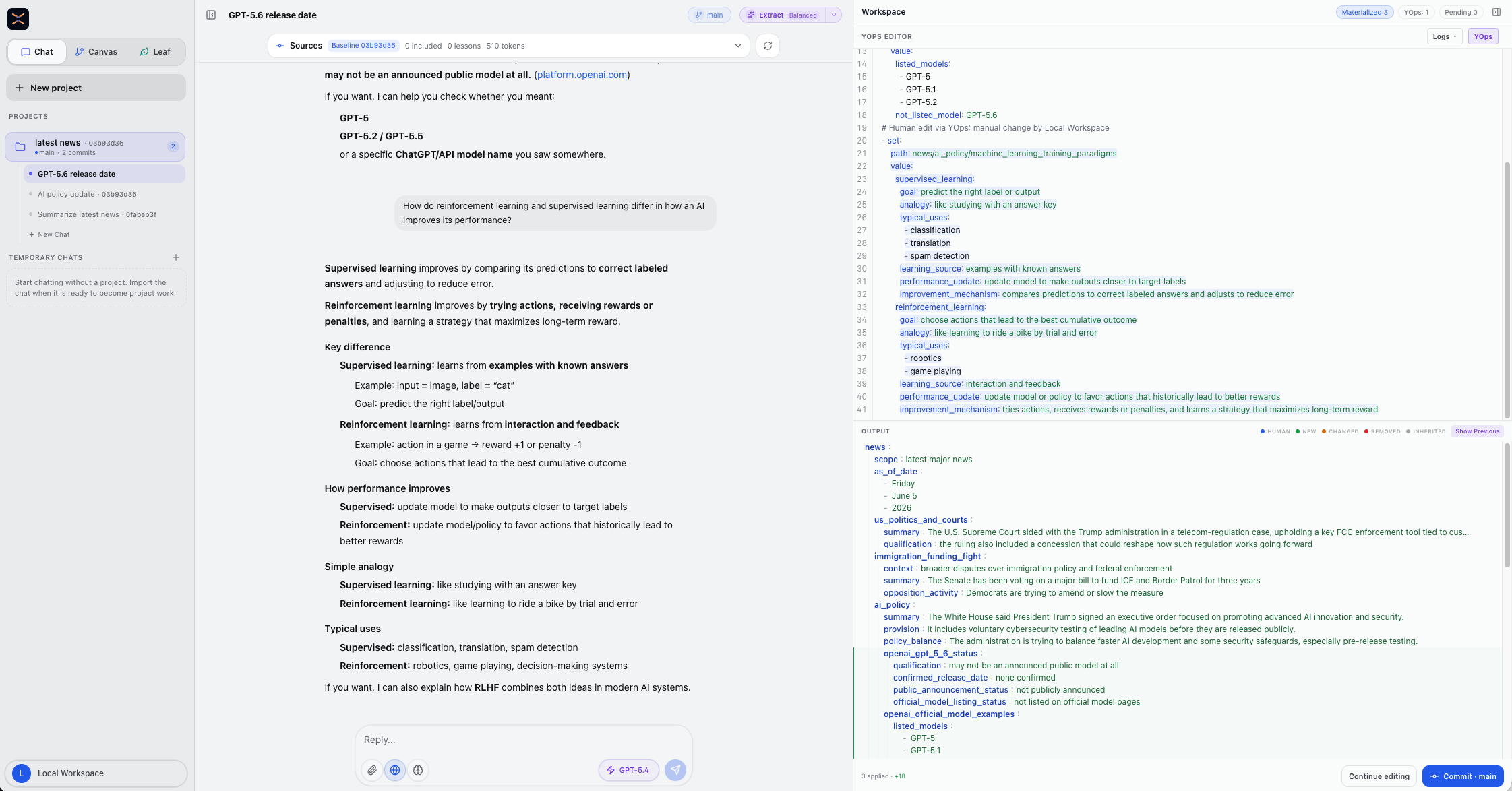
Task: Click the brain reasoning icon in the reply box
Action: pos(418,770)
